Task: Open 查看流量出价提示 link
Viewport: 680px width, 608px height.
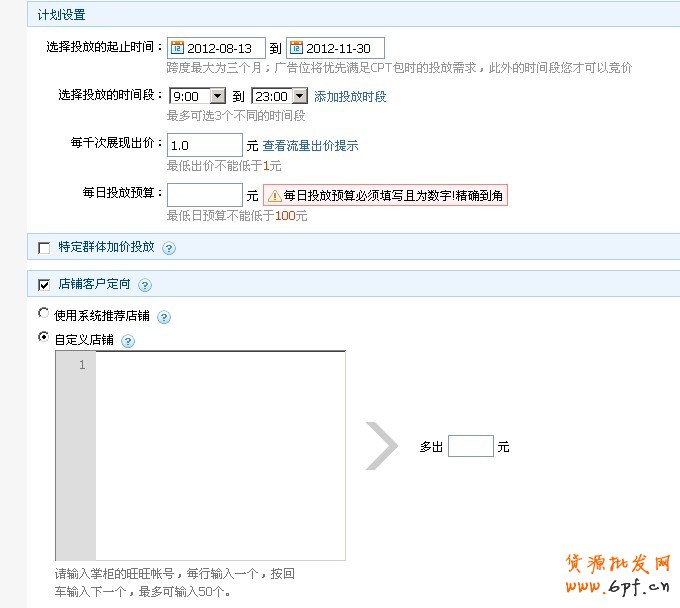Action: [310, 146]
